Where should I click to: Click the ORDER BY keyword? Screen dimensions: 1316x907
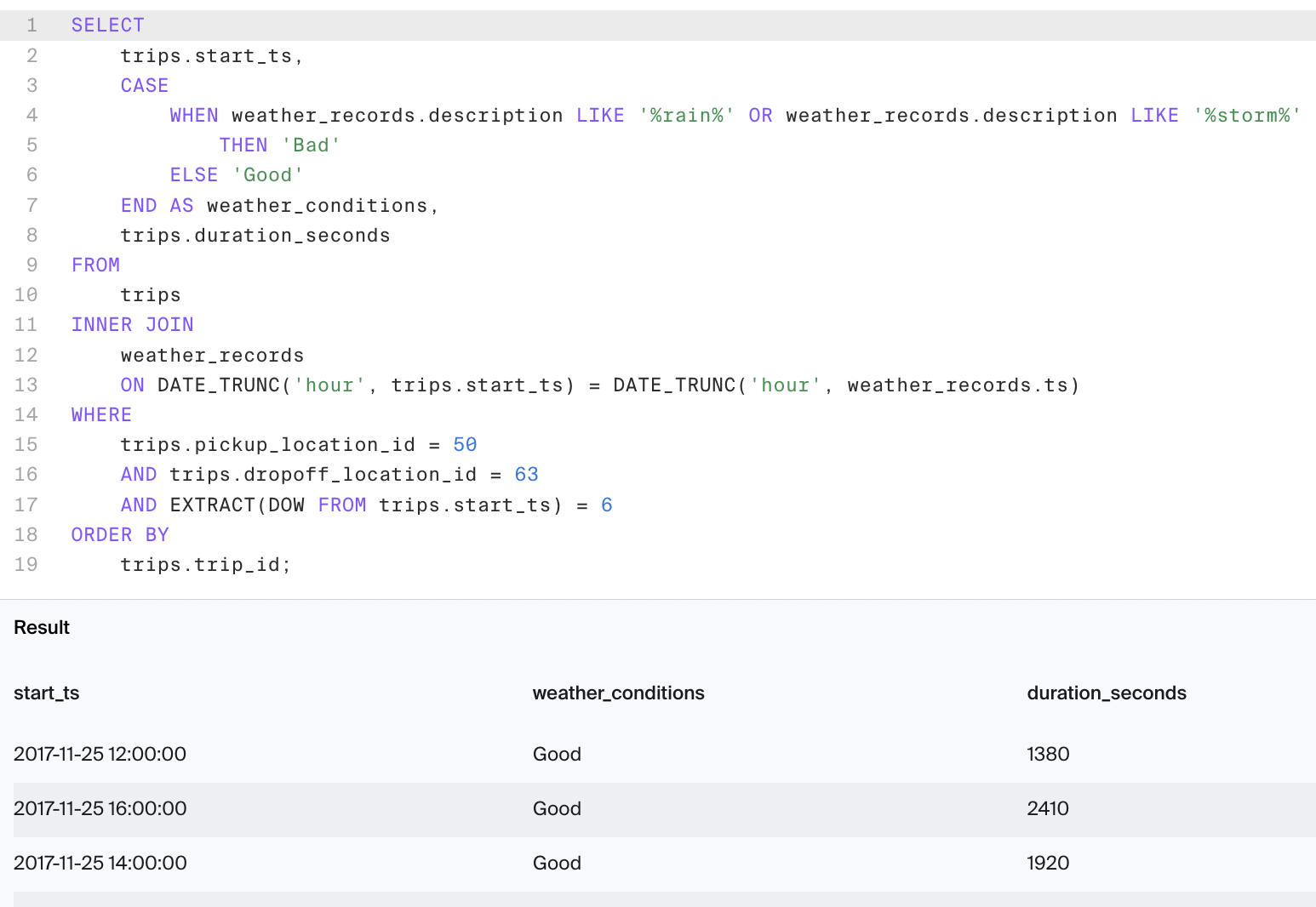click(x=120, y=535)
